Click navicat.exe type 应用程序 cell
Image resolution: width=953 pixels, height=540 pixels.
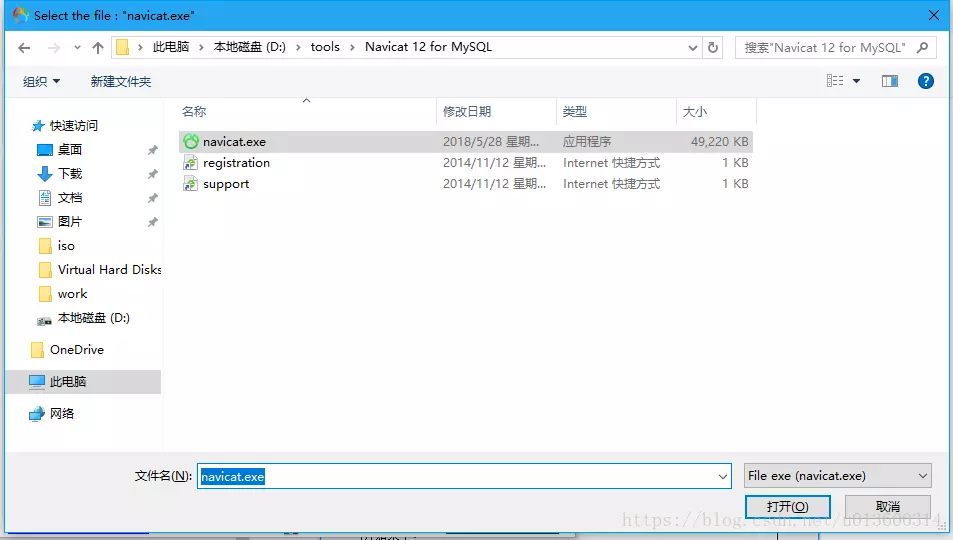click(587, 142)
